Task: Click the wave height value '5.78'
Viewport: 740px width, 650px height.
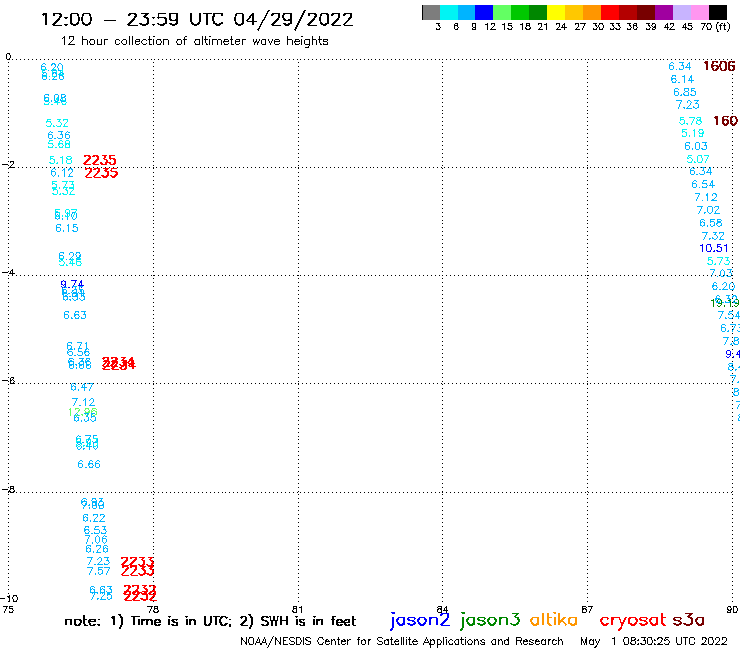Action: pos(690,121)
